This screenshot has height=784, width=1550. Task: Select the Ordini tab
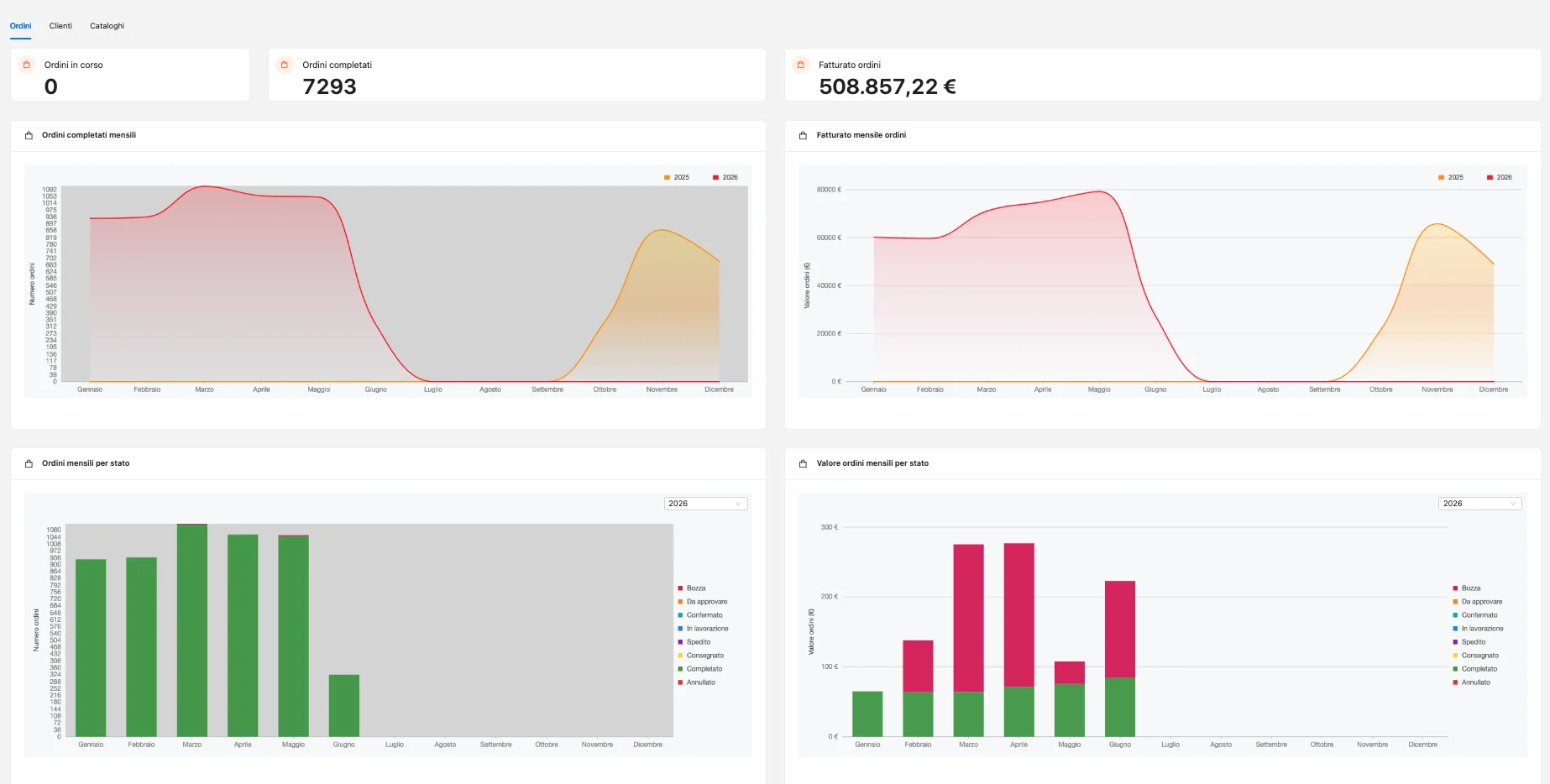click(x=20, y=26)
